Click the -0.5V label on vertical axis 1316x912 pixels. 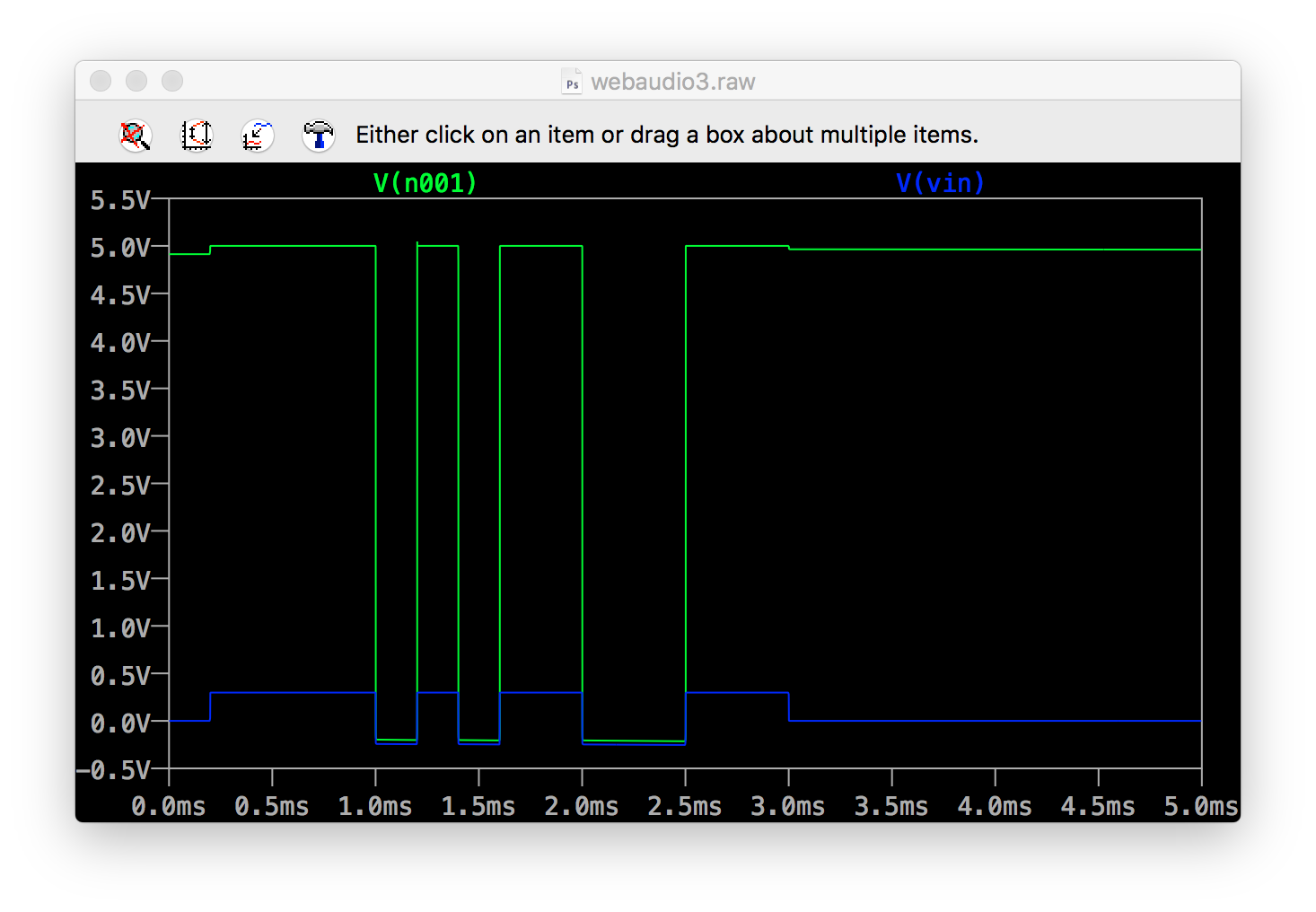point(113,770)
